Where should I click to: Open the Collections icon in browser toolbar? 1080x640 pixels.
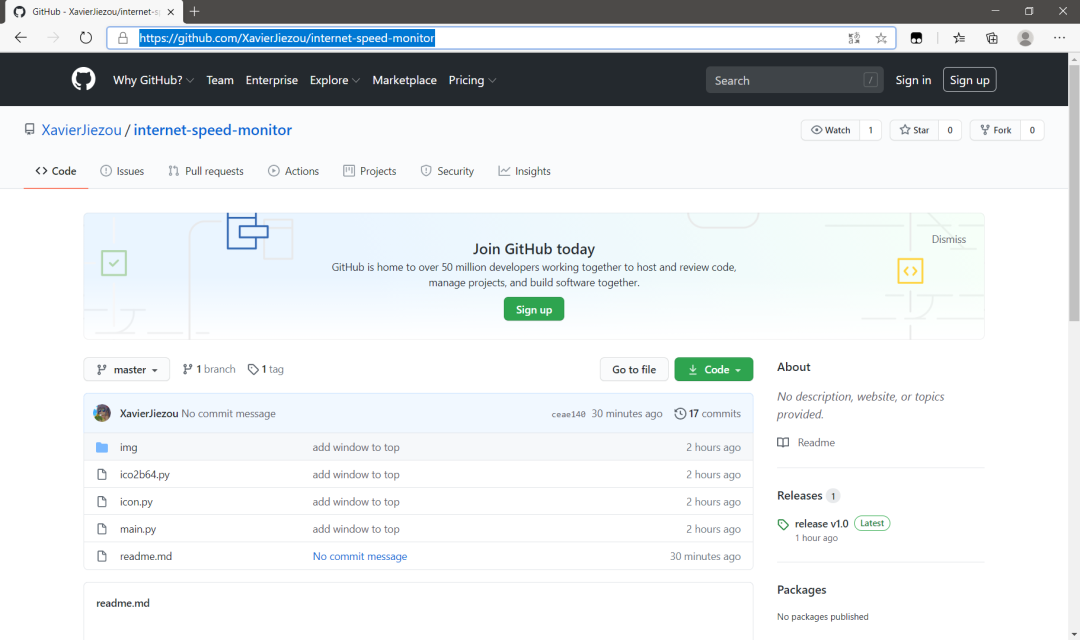pos(992,38)
